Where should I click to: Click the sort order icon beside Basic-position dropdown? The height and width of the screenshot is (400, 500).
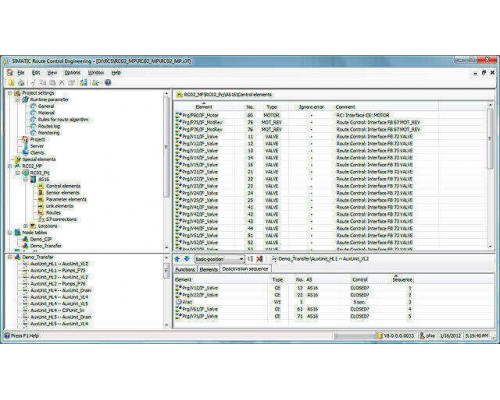pos(250,259)
